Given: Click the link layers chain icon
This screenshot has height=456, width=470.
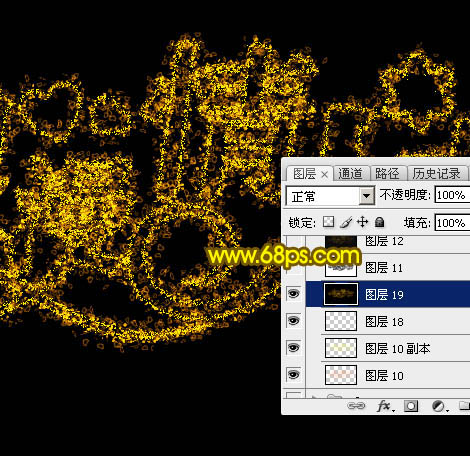Looking at the screenshot, I should [356, 406].
